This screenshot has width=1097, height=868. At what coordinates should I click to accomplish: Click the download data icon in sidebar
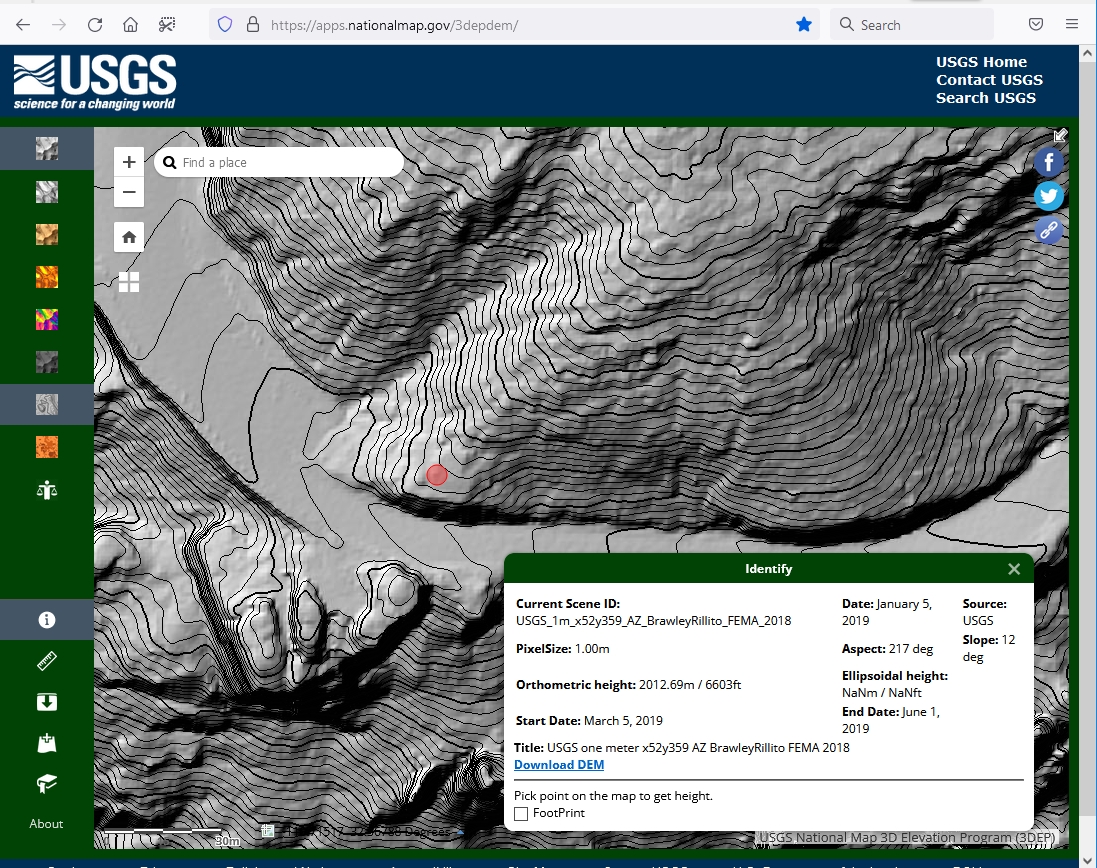coord(46,702)
